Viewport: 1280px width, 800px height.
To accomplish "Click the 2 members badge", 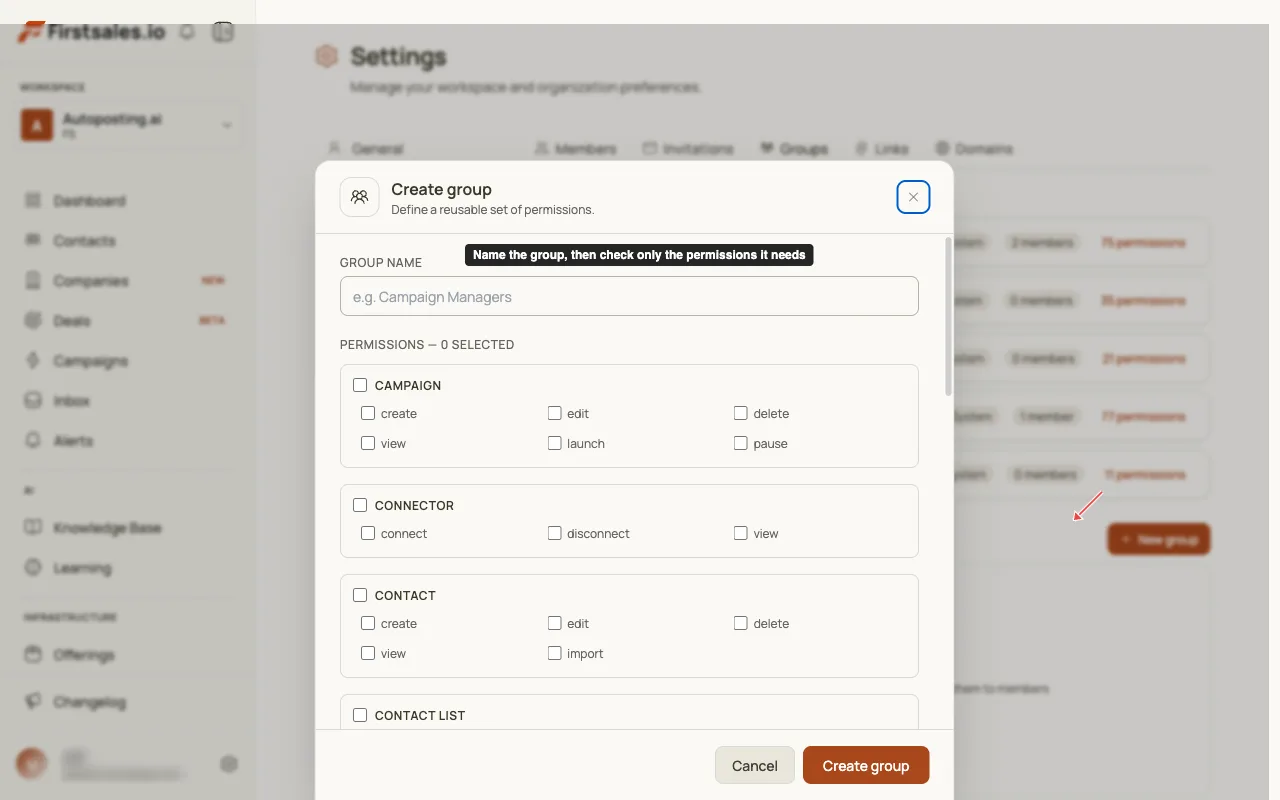I will pos(1041,242).
